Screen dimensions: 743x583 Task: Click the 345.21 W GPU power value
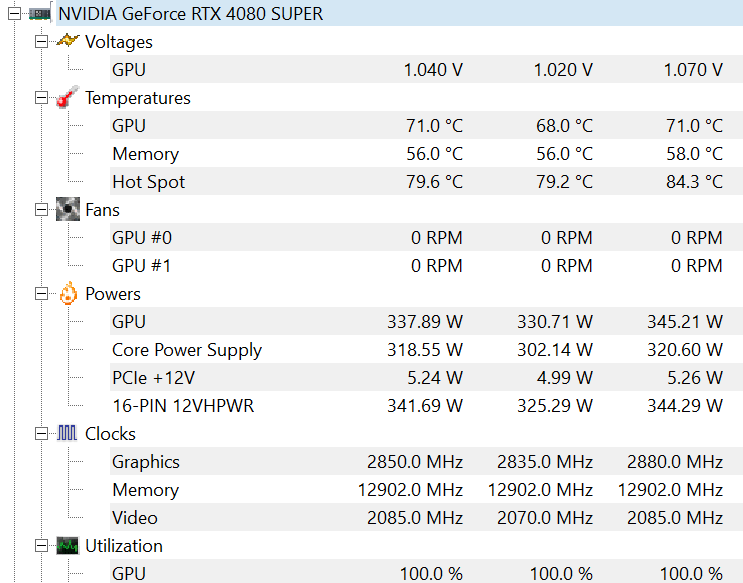[685, 321]
